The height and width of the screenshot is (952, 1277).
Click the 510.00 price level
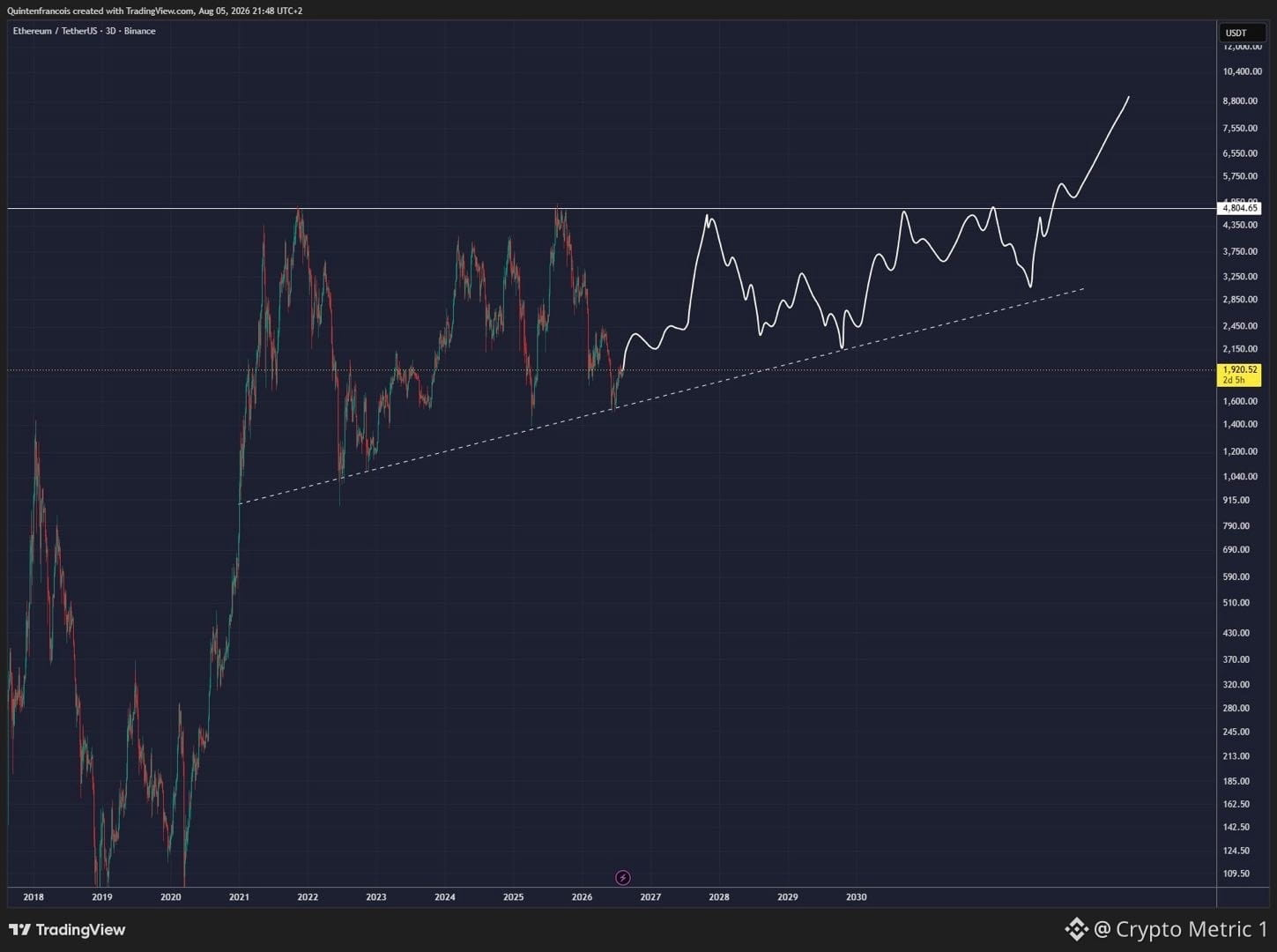1236,603
